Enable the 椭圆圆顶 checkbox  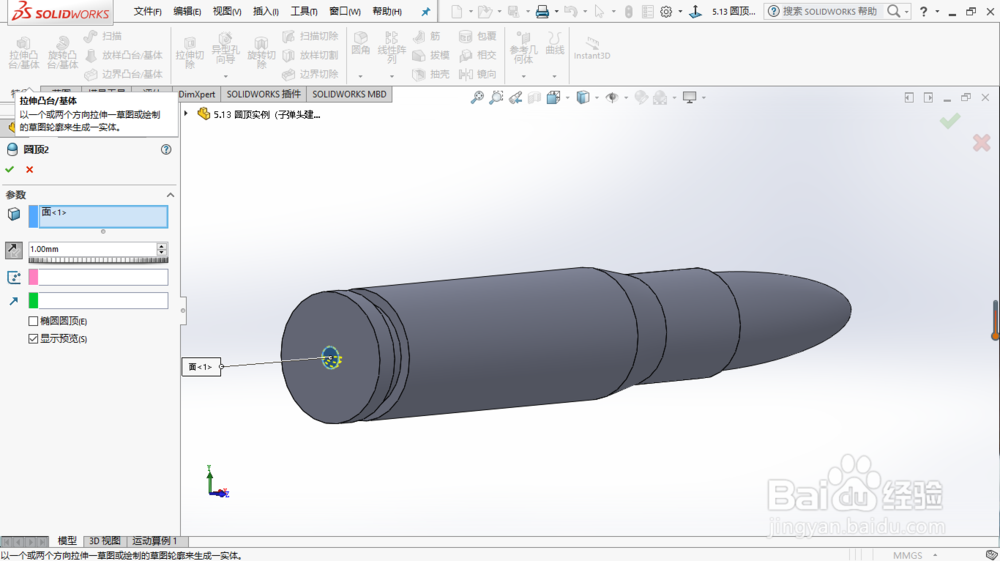tap(33, 321)
